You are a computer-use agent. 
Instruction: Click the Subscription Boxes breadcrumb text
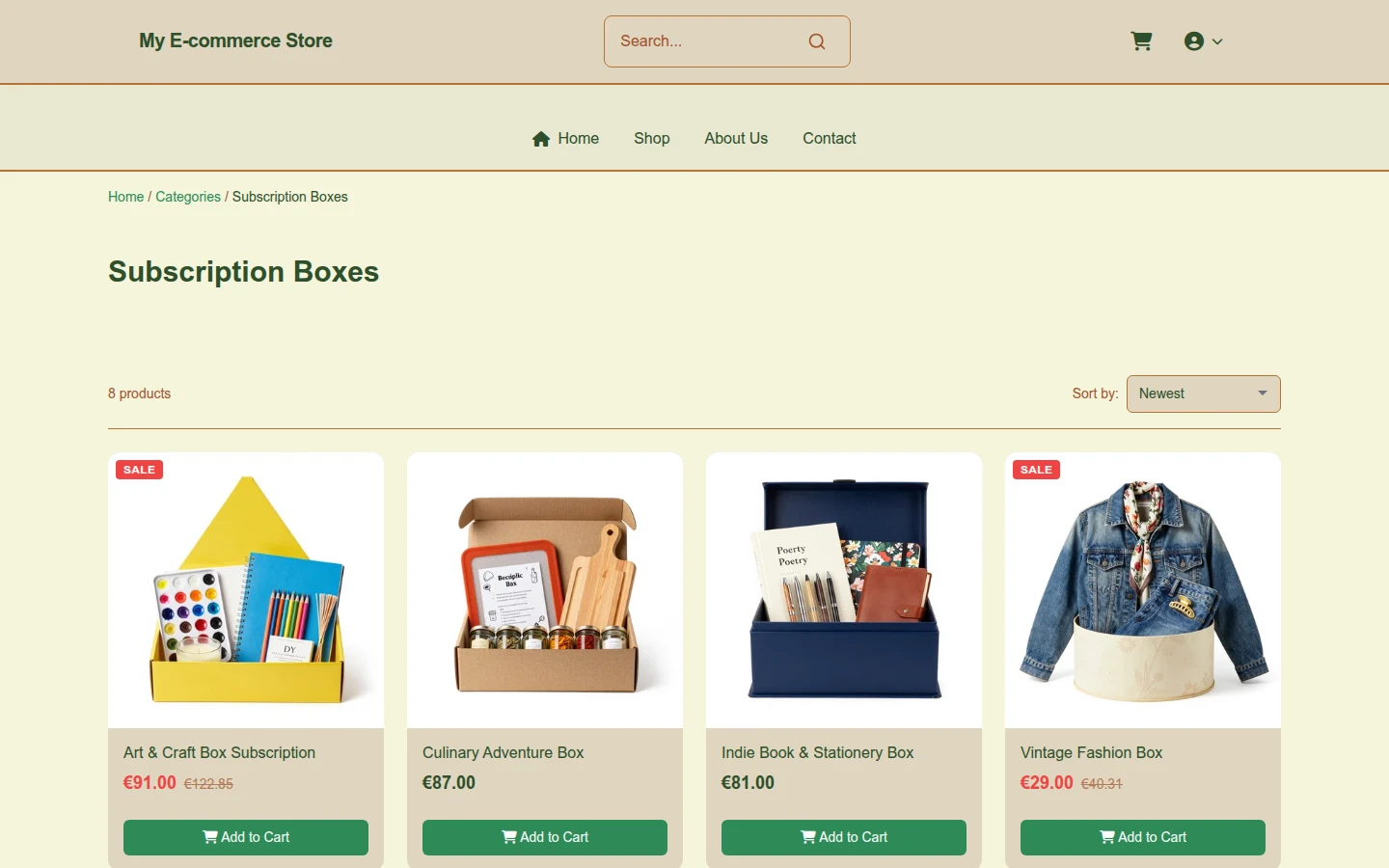pos(289,197)
